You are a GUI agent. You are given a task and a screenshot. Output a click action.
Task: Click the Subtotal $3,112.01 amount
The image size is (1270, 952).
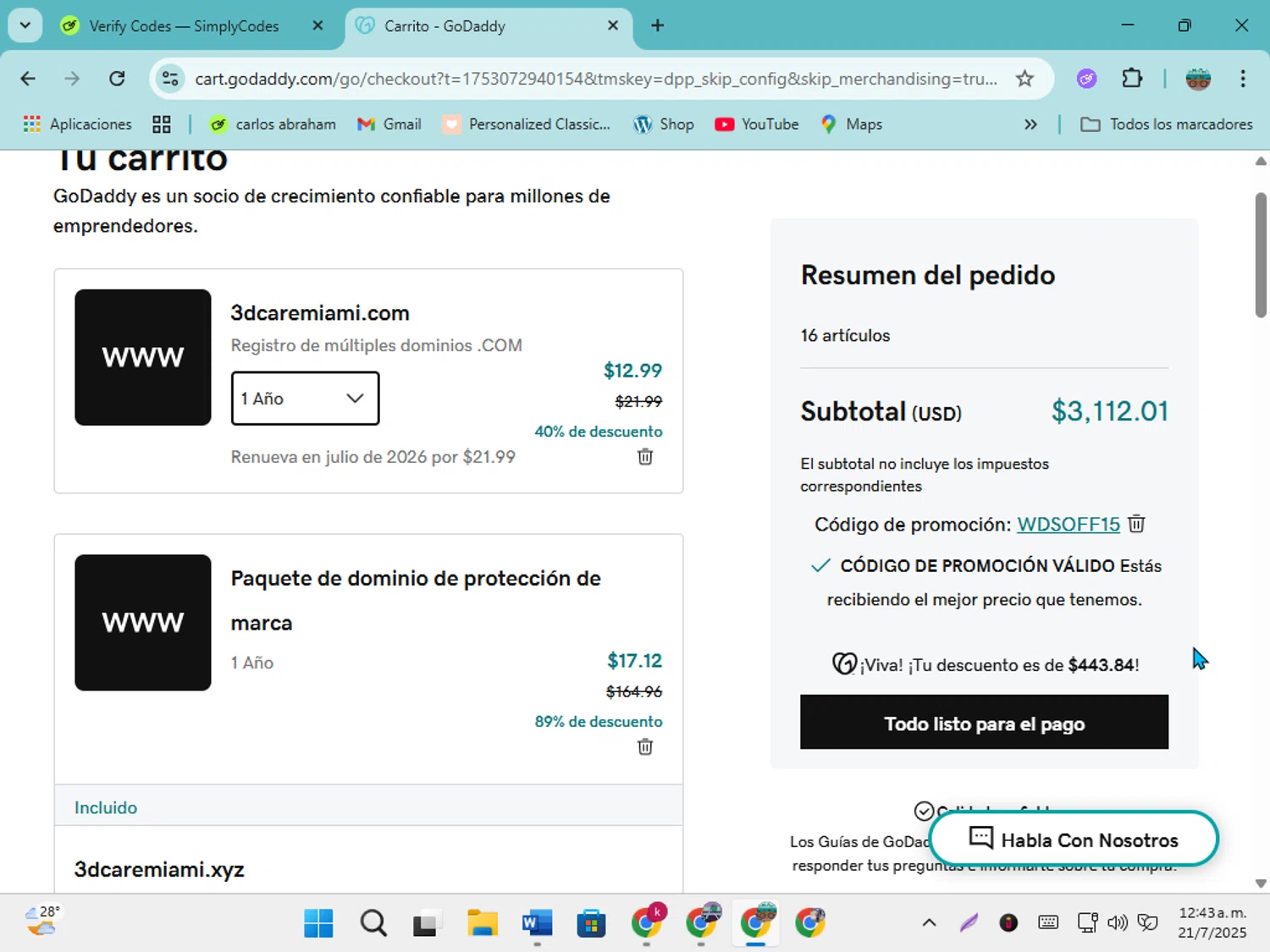click(1109, 411)
